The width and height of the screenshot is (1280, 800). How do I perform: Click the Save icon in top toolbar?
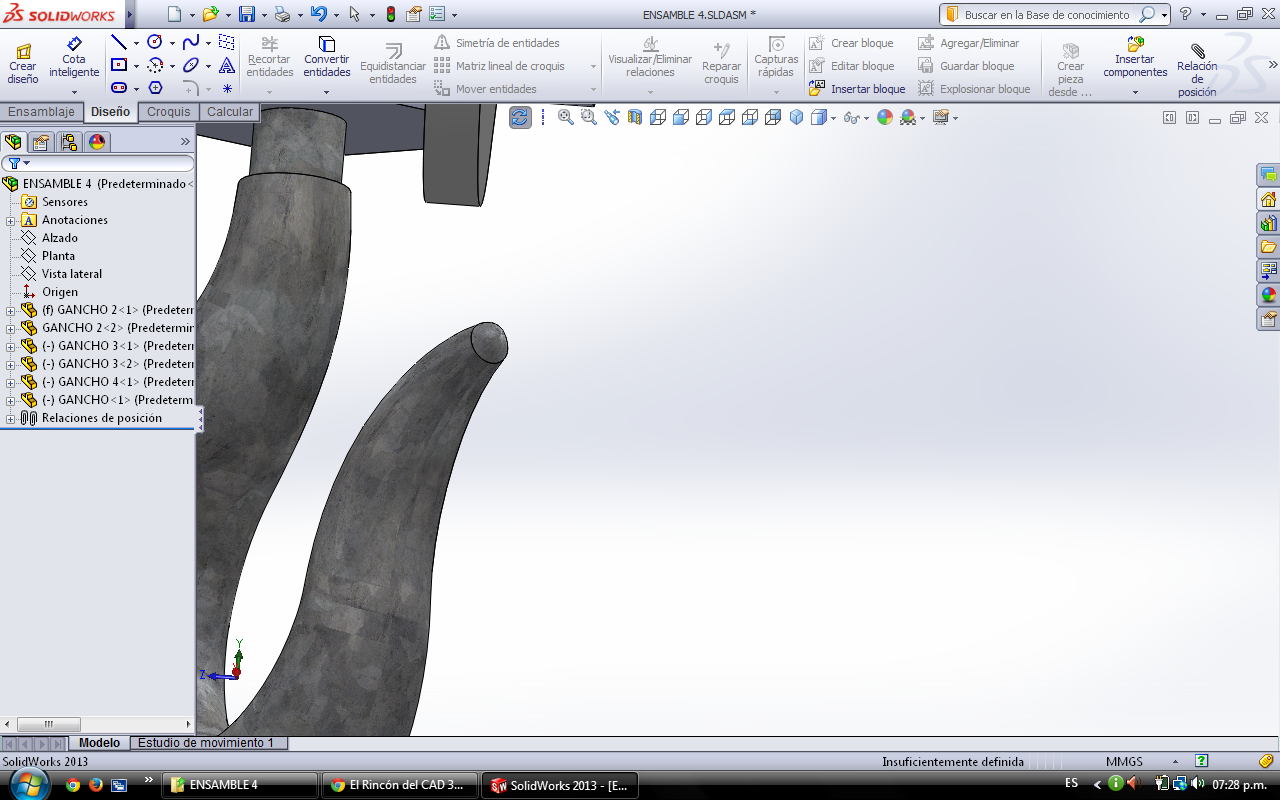[x=246, y=14]
